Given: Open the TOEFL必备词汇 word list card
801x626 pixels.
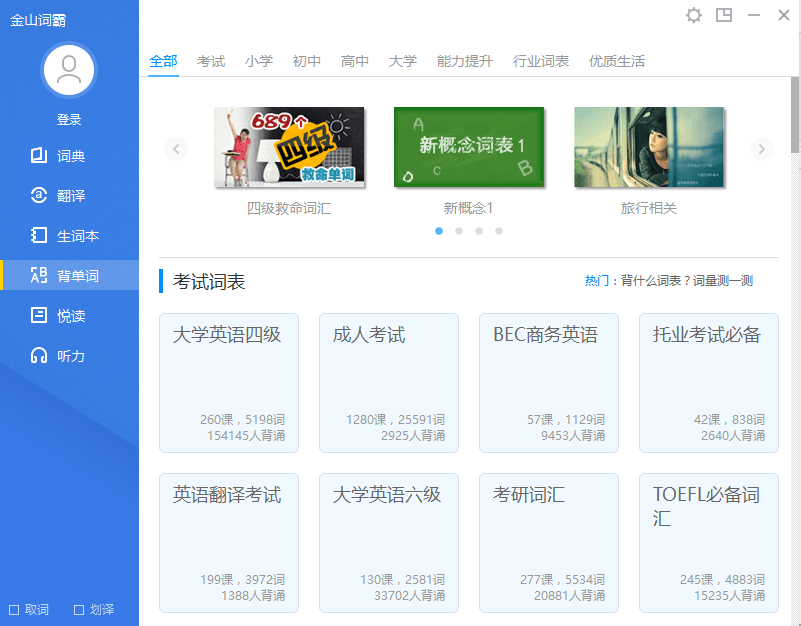Looking at the screenshot, I should (x=709, y=543).
